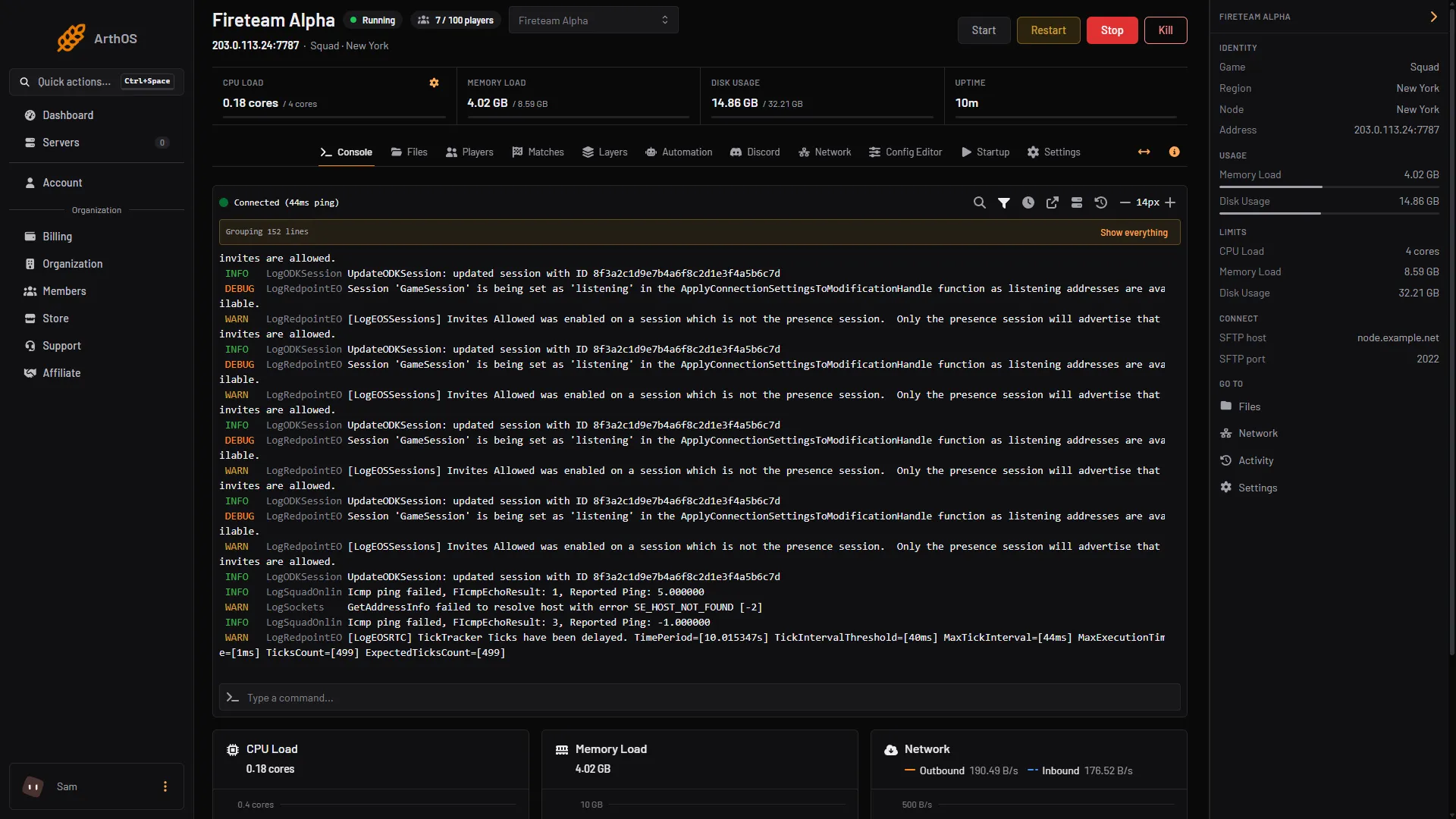This screenshot has height=819, width=1456.
Task: Open the Settings tab in server tabs
Action: click(x=1054, y=152)
